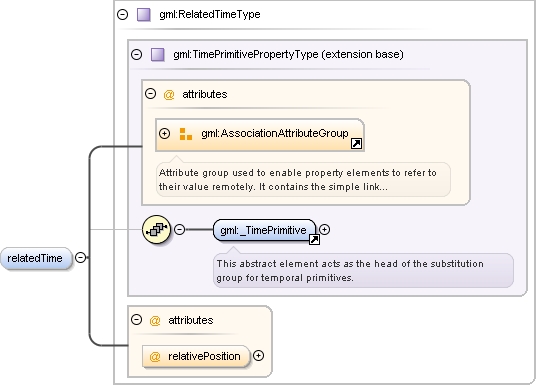Collapse gml:TimePrimitivePropertyType extension base

pyautogui.click(x=136, y=54)
